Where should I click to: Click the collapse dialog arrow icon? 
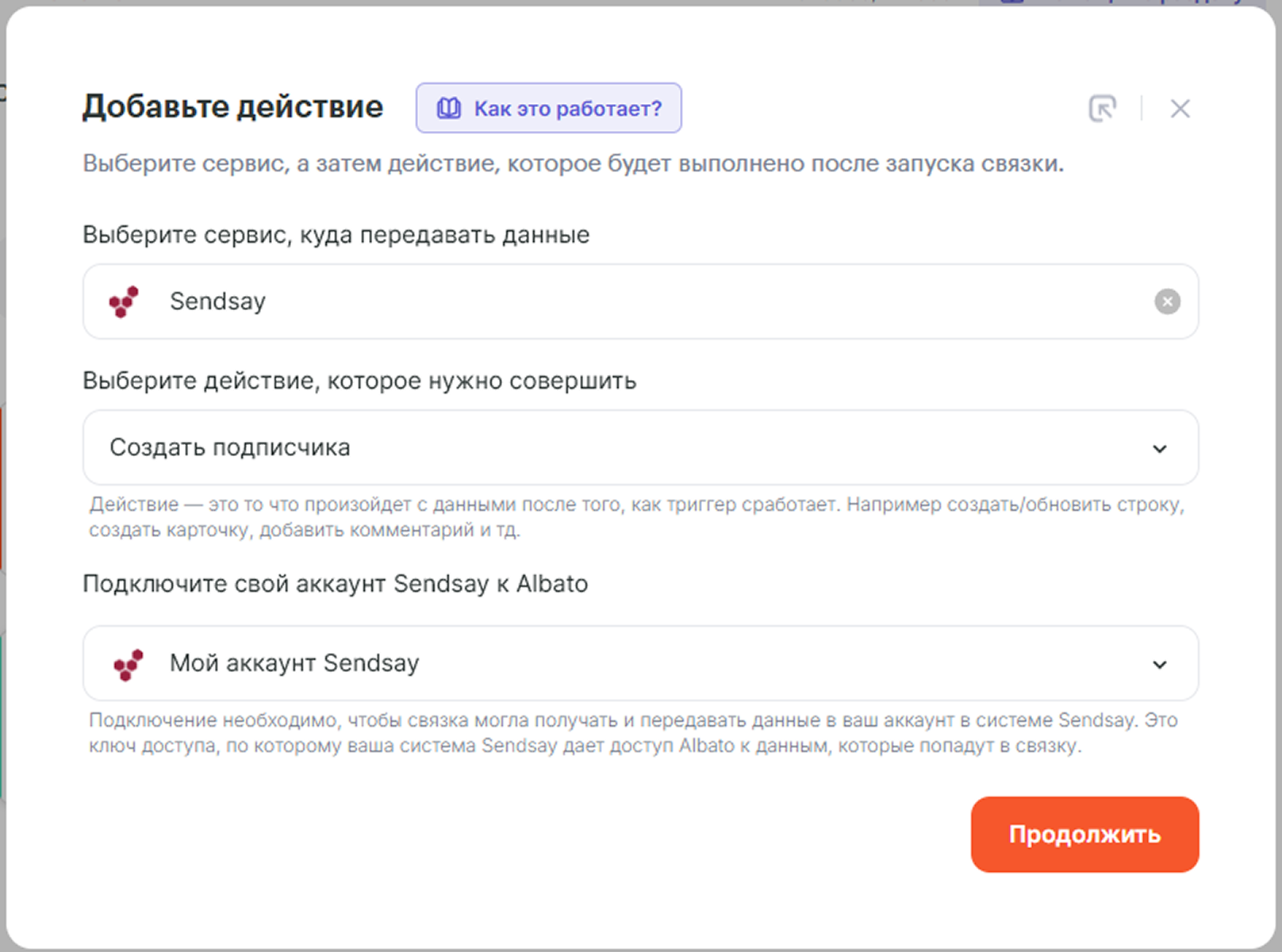pos(1102,109)
